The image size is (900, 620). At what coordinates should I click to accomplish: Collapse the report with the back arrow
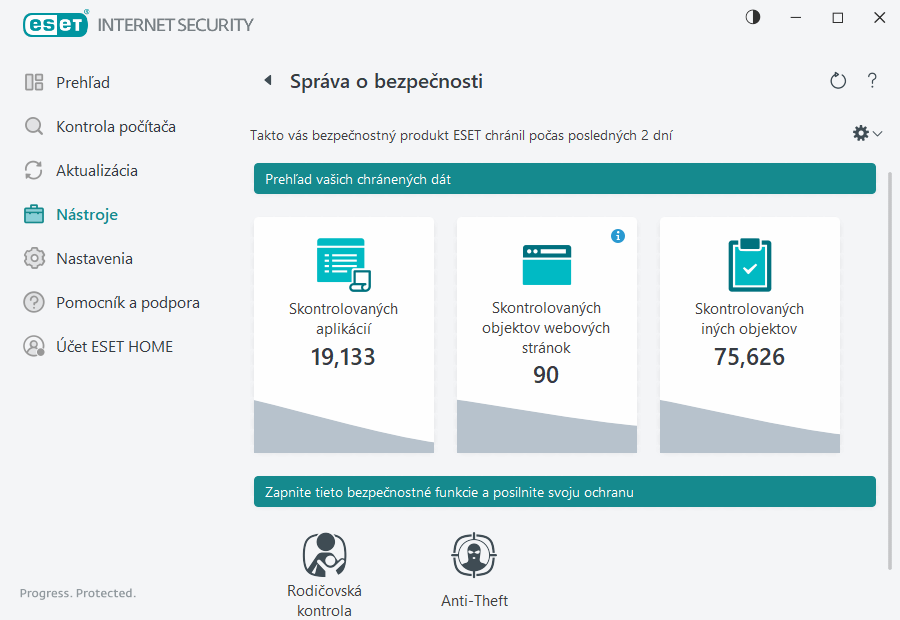[x=267, y=81]
